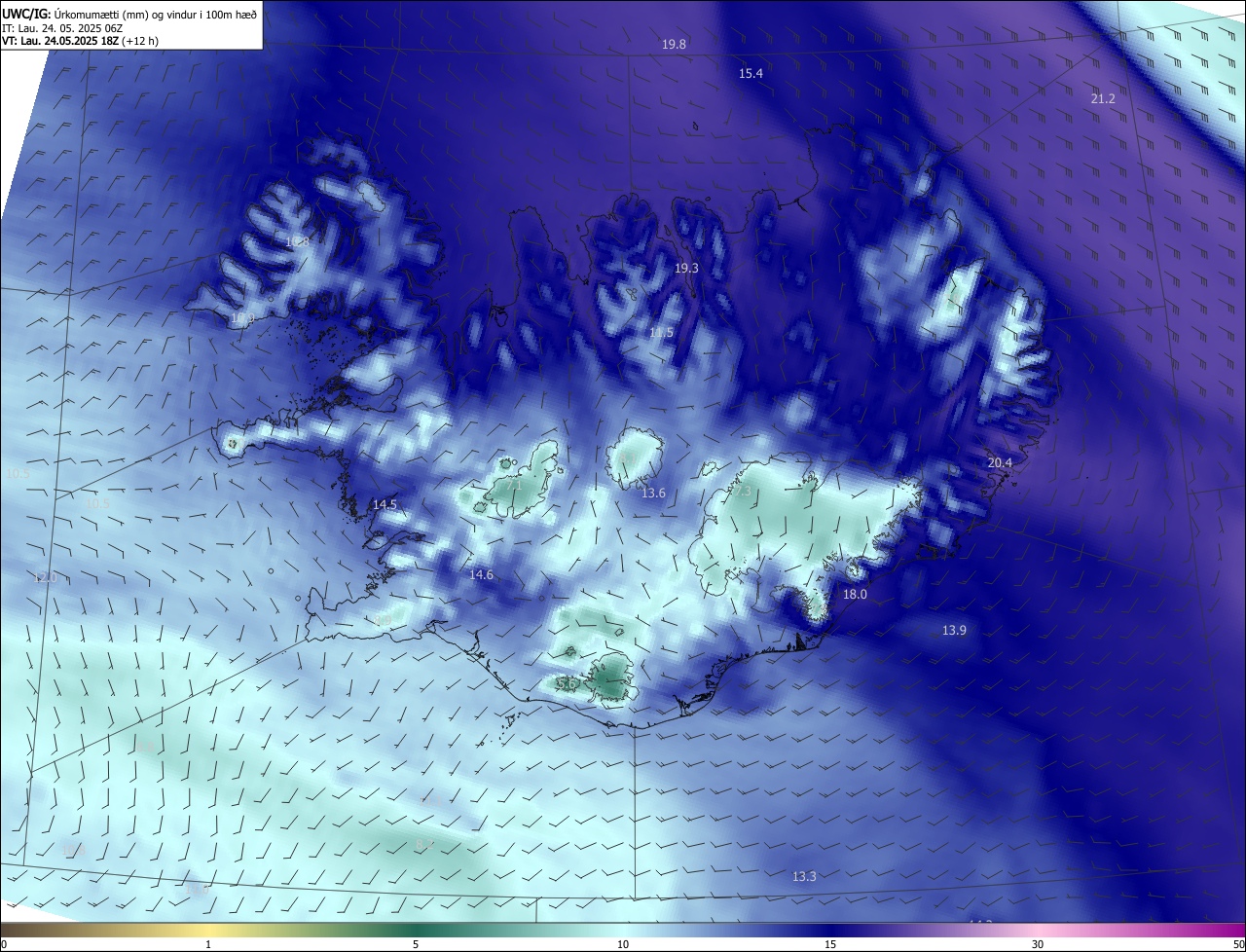Click the 13.6 value label

click(x=653, y=494)
